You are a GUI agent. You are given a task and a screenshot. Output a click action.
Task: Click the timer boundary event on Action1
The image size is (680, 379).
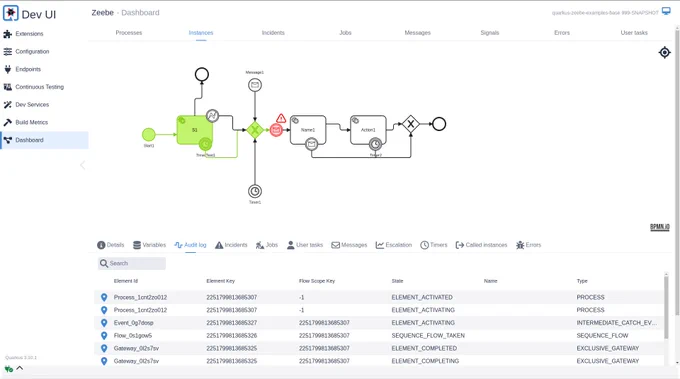click(376, 144)
